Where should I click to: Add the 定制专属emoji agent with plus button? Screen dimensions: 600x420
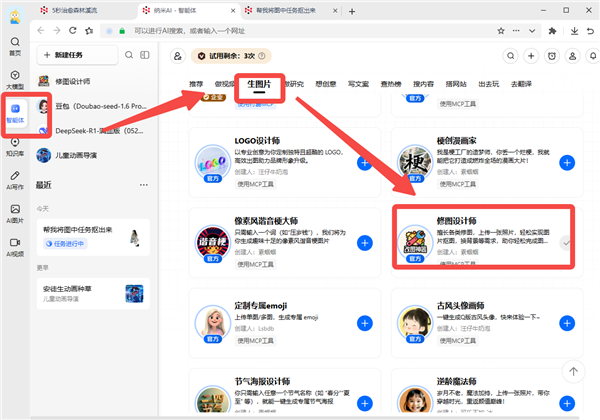coord(365,324)
